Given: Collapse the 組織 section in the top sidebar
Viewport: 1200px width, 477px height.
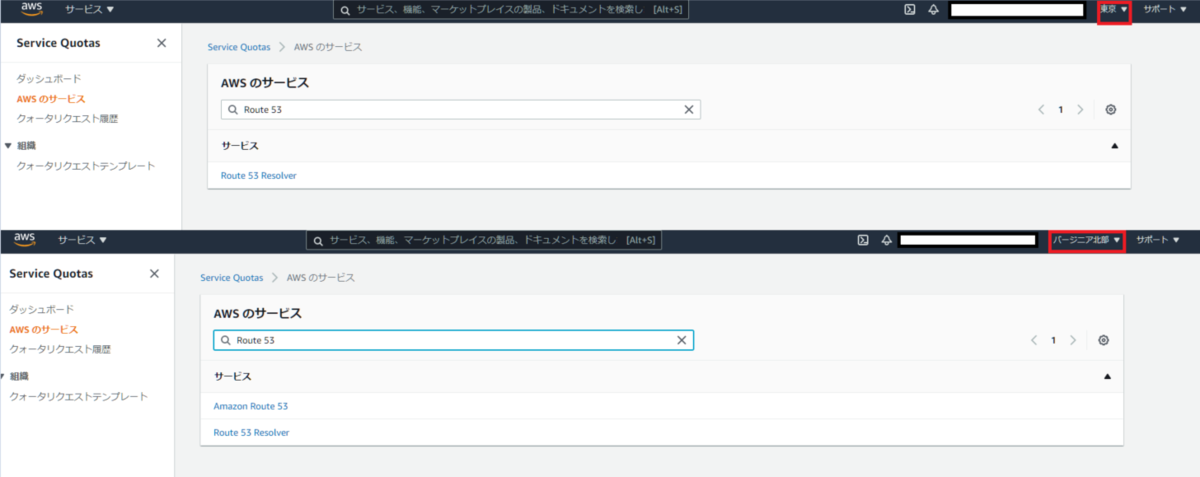Looking at the screenshot, I should pos(8,146).
